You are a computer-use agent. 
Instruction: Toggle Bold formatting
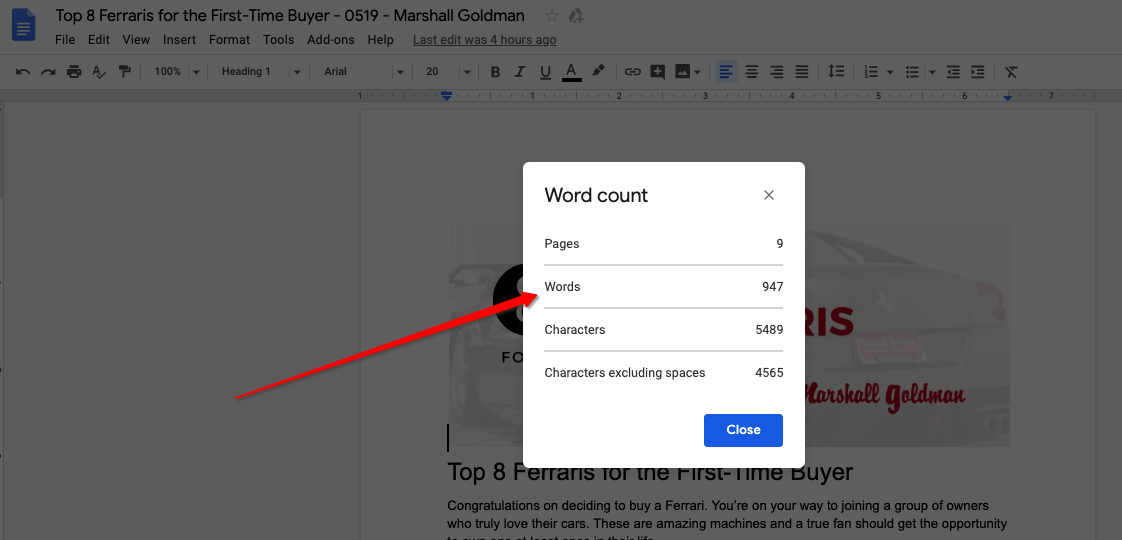tap(494, 72)
